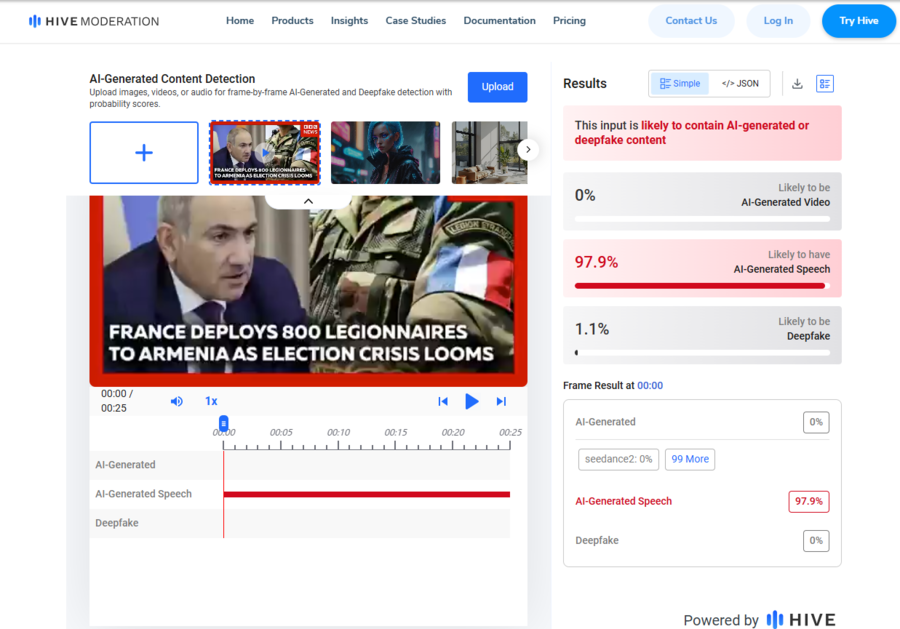The height and width of the screenshot is (629, 900).
Task: Click the Upload button
Action: tap(497, 87)
